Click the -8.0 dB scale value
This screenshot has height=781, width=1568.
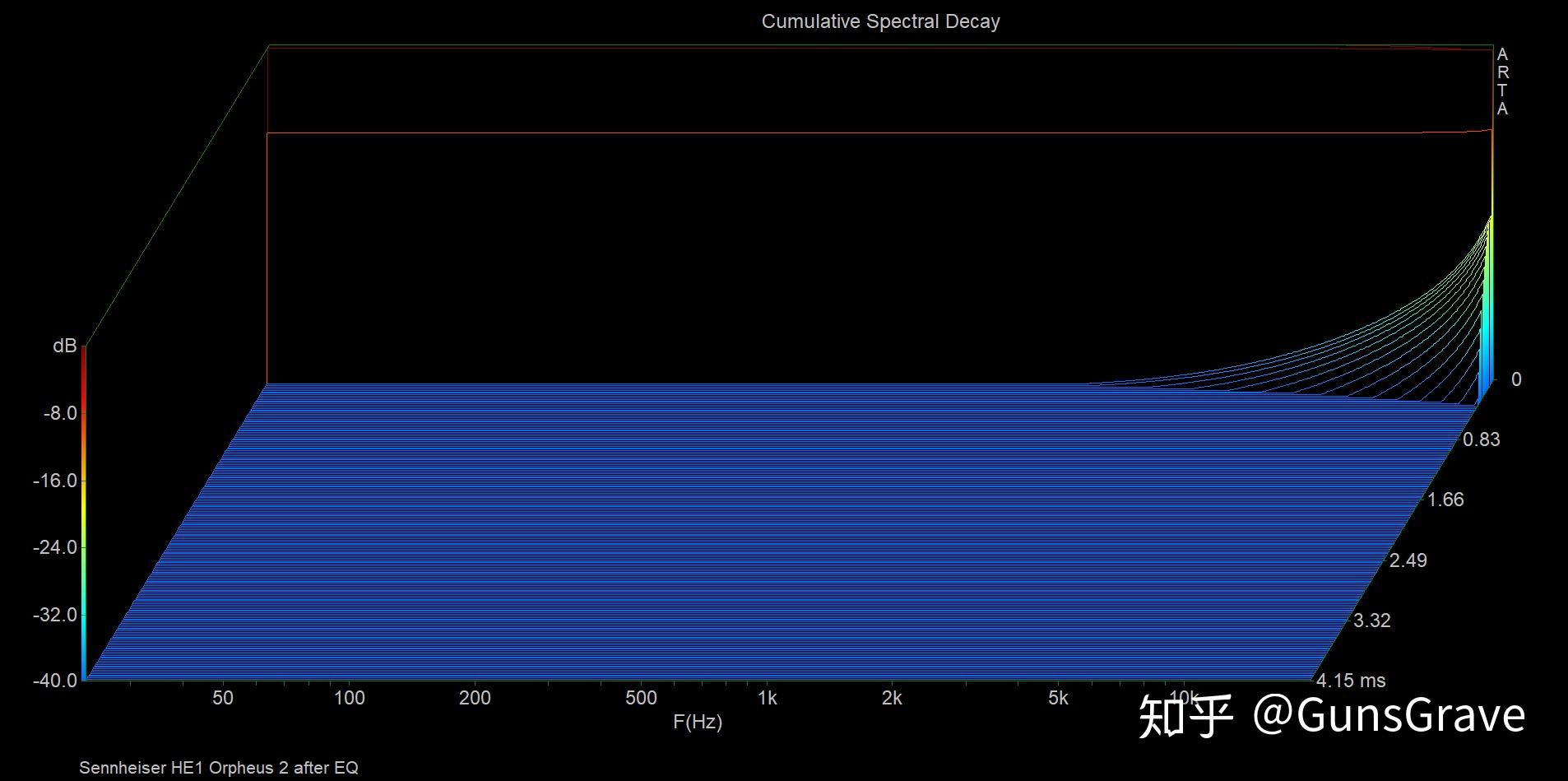60,413
